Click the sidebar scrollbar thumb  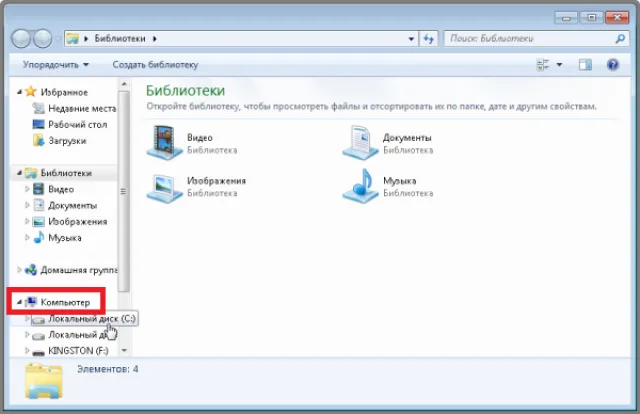(x=124, y=191)
